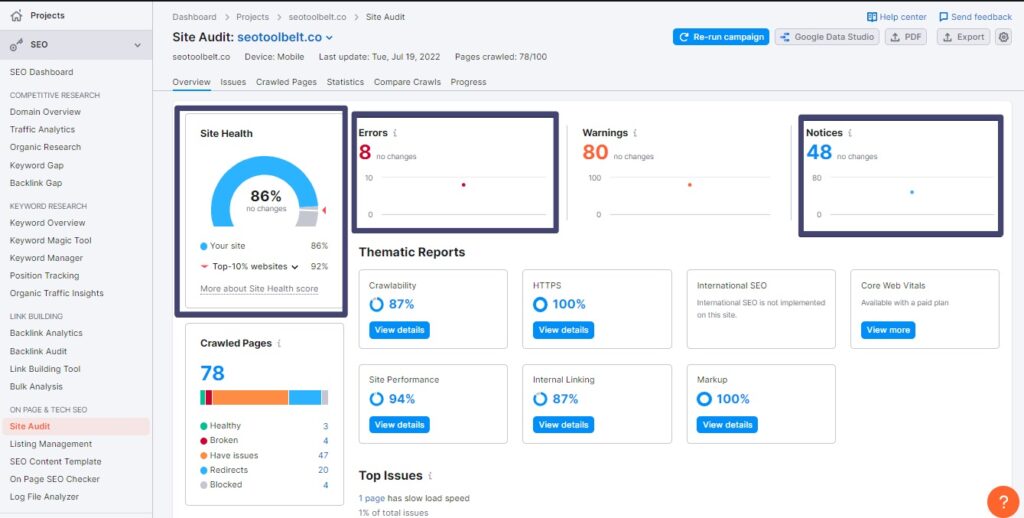View details for Internal Linking
Screen dimensions: 1024x518
point(563,425)
